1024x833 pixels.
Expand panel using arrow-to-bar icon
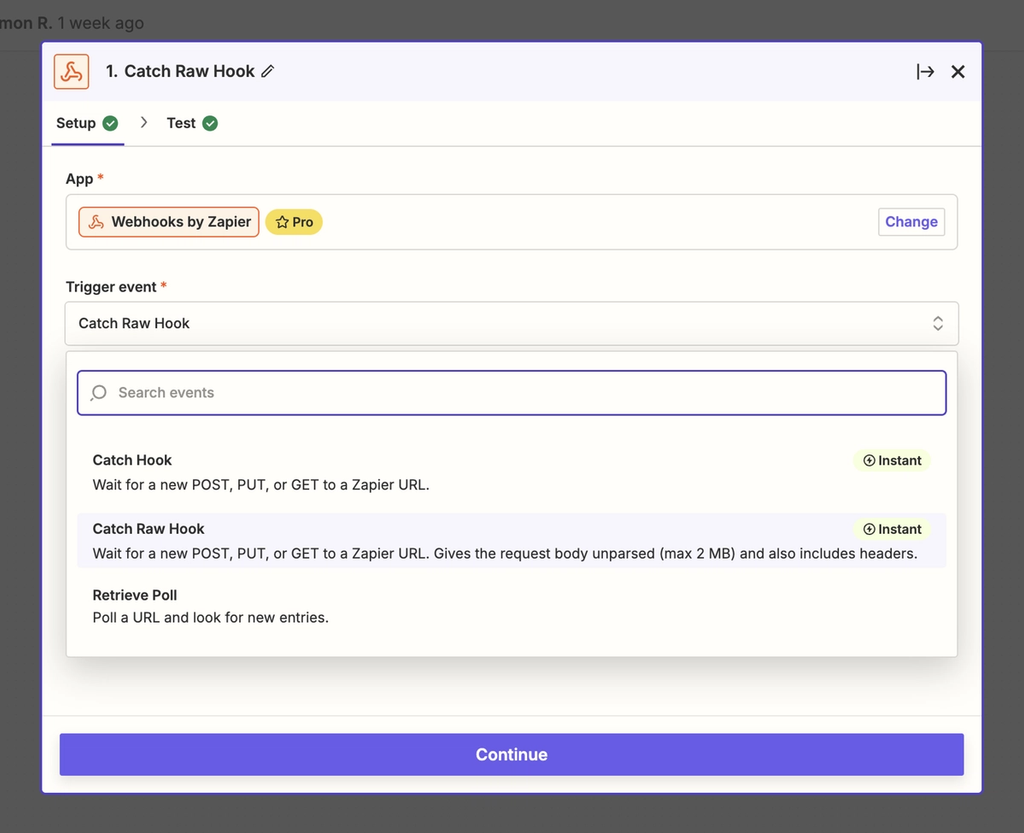pyautogui.click(x=925, y=71)
